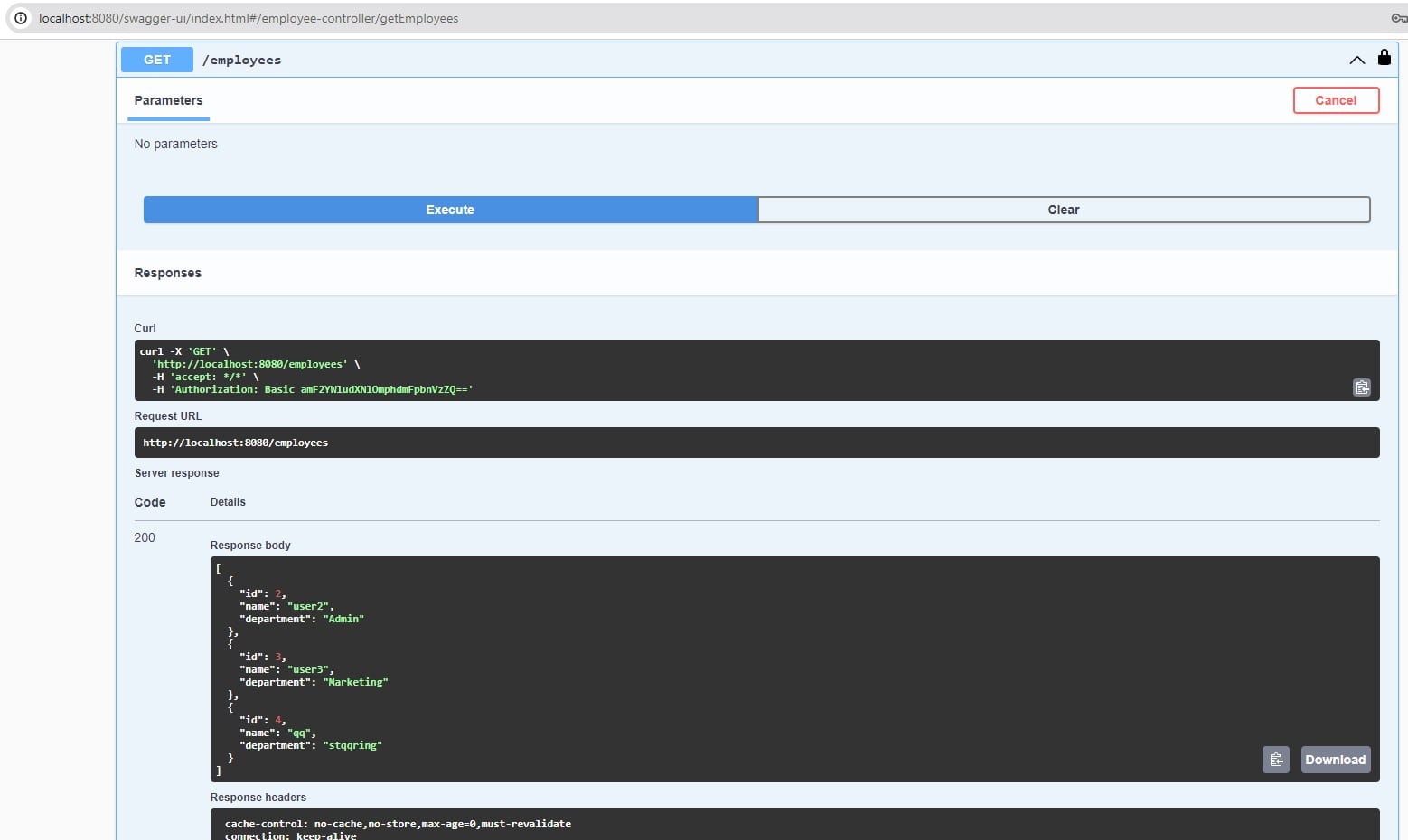Click the "user3" name value in the response
1408x840 pixels.
click(308, 669)
